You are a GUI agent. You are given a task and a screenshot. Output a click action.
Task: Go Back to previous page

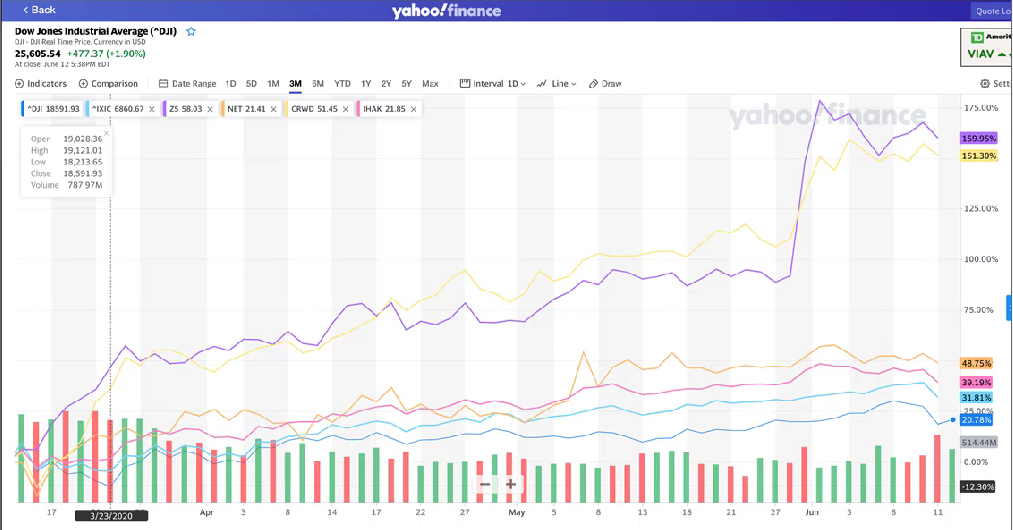pyautogui.click(x=39, y=9)
